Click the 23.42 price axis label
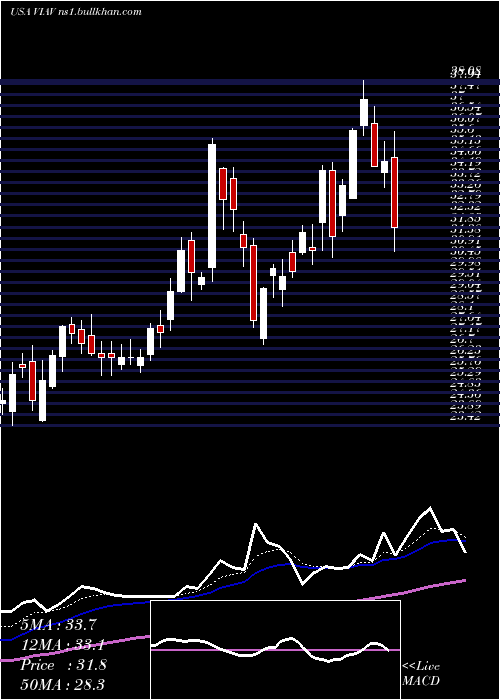Viewport: 500px width, 700px height. [x=465, y=417]
